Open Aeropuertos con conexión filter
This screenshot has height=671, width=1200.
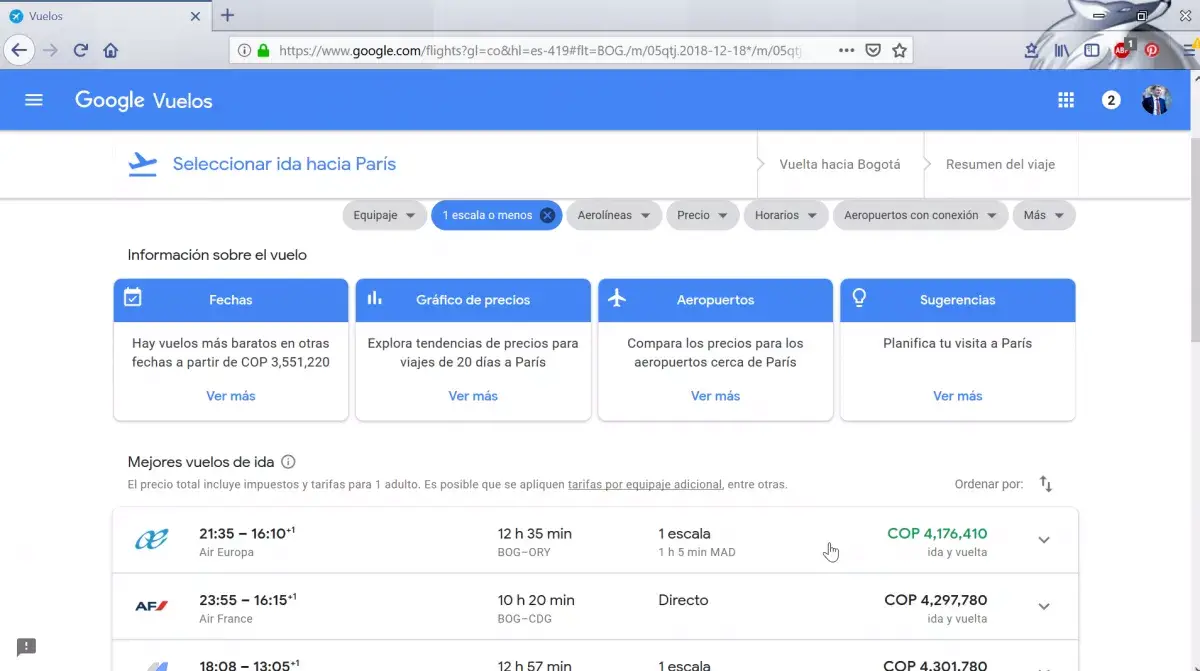(920, 215)
